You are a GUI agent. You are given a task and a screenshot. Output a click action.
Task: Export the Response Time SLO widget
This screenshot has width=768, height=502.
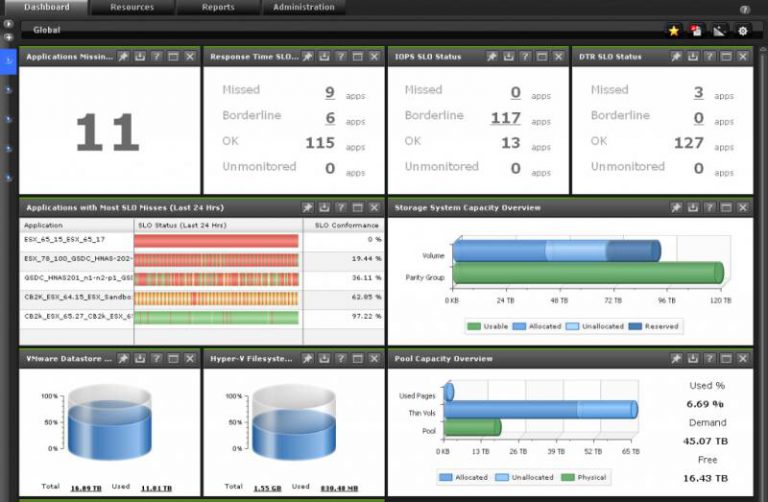coord(324,57)
